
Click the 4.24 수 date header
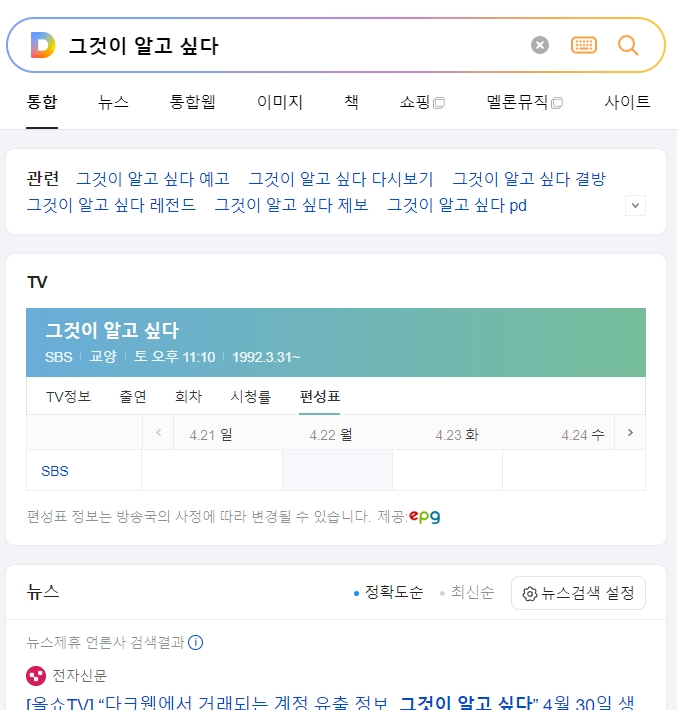click(583, 435)
